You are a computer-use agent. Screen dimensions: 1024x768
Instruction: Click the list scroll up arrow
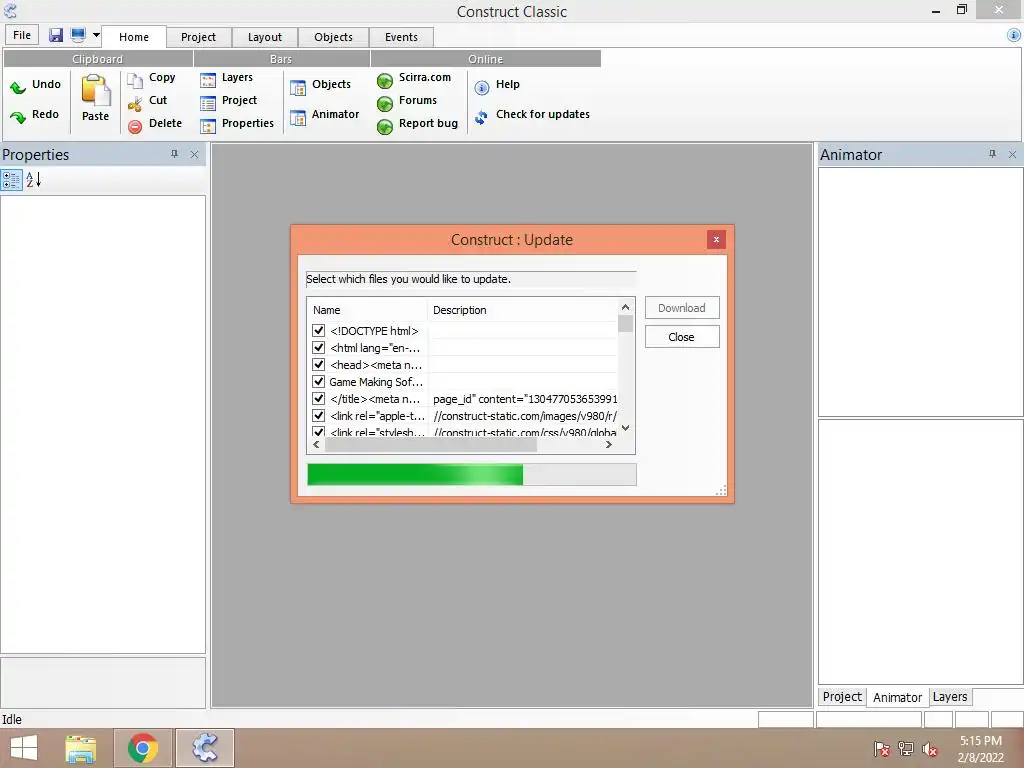(x=626, y=307)
